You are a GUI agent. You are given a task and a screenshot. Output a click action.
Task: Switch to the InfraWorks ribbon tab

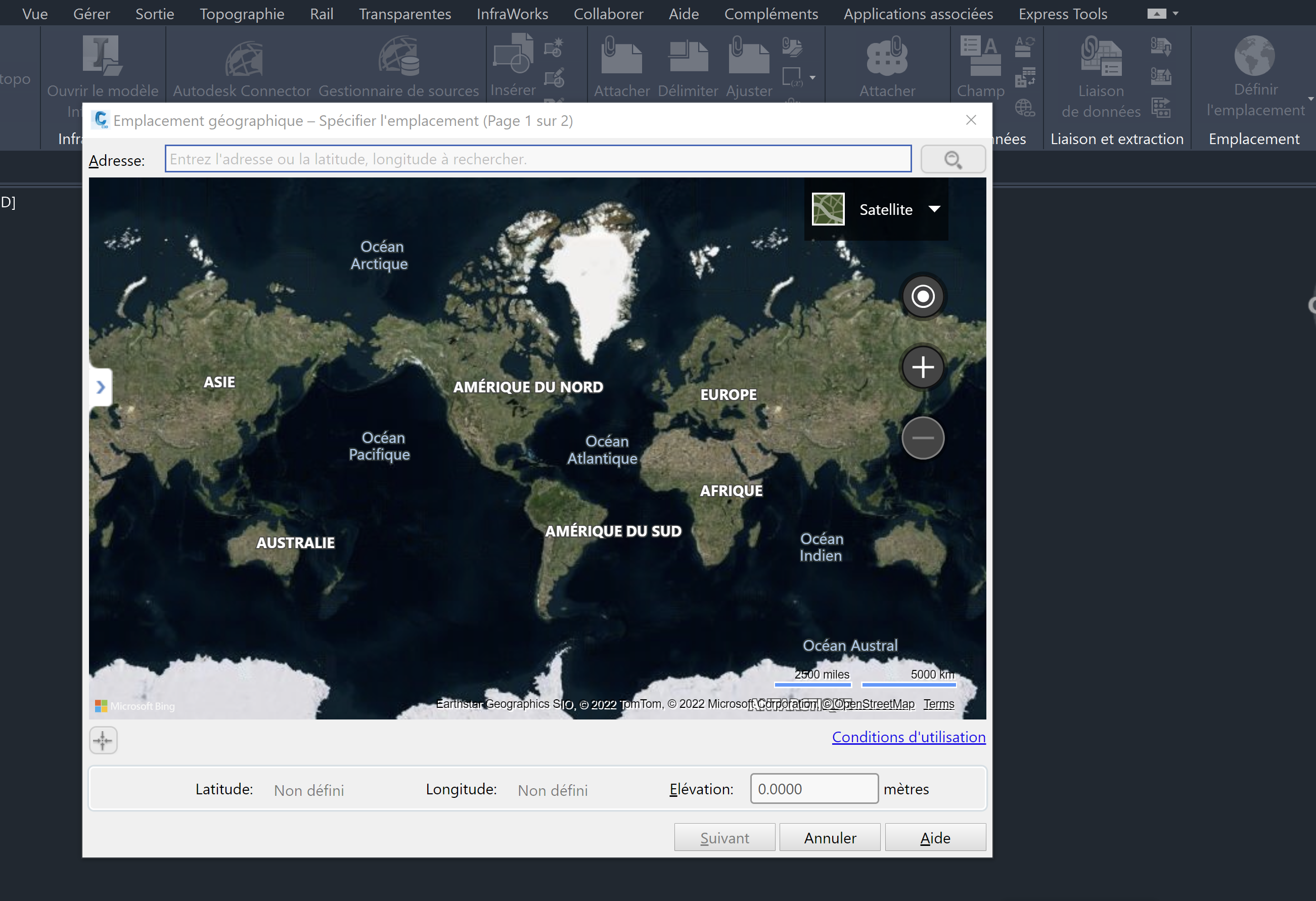point(512,14)
